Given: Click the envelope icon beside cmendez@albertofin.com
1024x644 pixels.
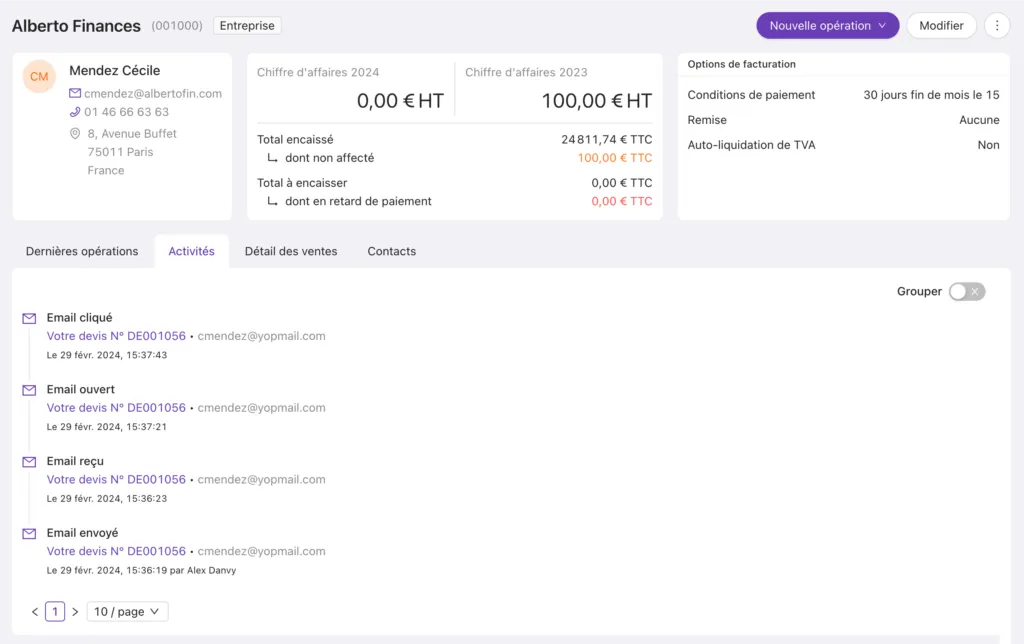Looking at the screenshot, I should (75, 93).
